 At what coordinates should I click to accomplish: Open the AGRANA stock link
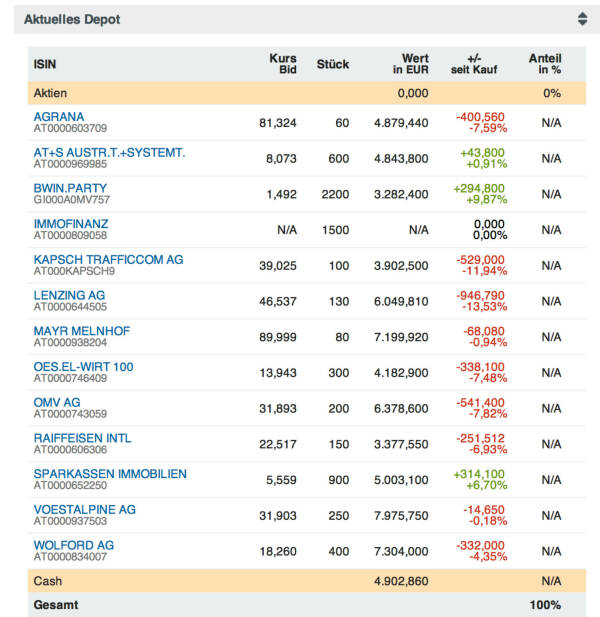59,117
